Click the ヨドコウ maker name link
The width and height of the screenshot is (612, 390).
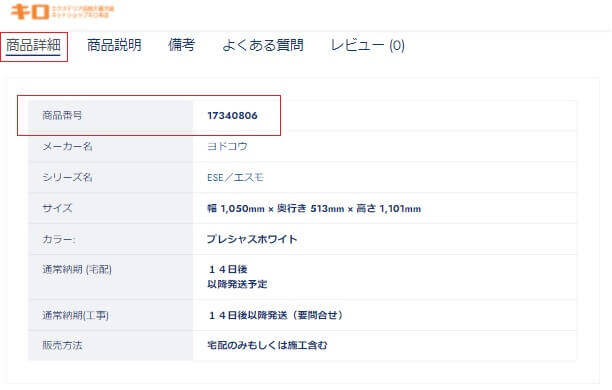coord(228,146)
